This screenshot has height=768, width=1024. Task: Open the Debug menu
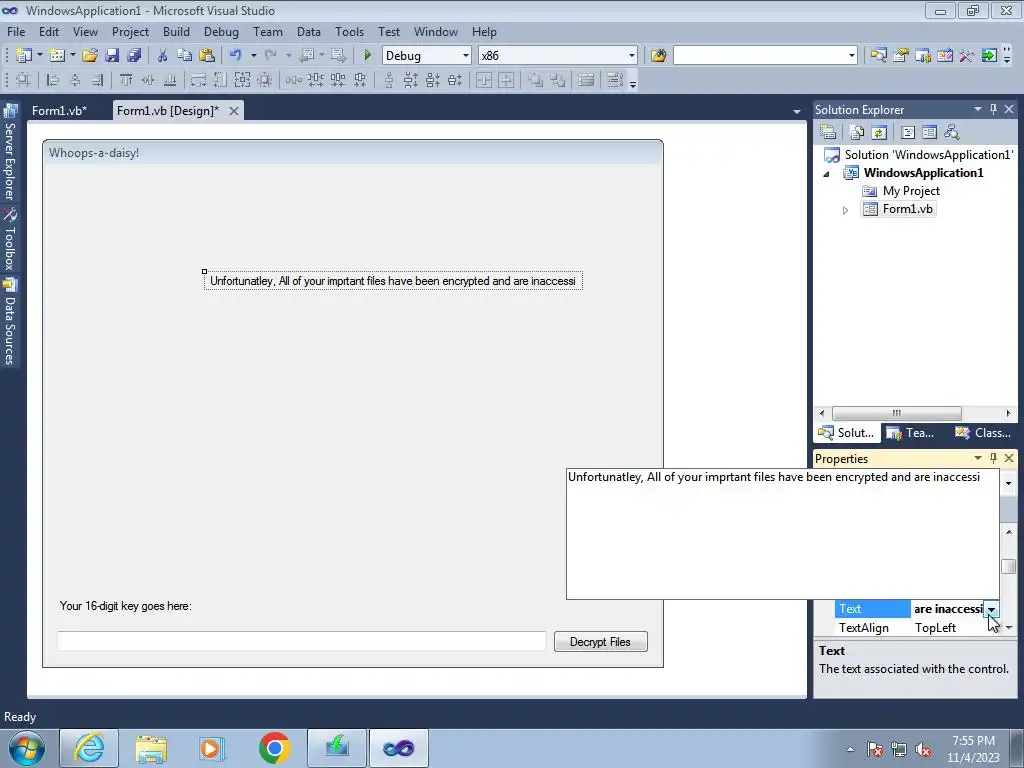(221, 31)
